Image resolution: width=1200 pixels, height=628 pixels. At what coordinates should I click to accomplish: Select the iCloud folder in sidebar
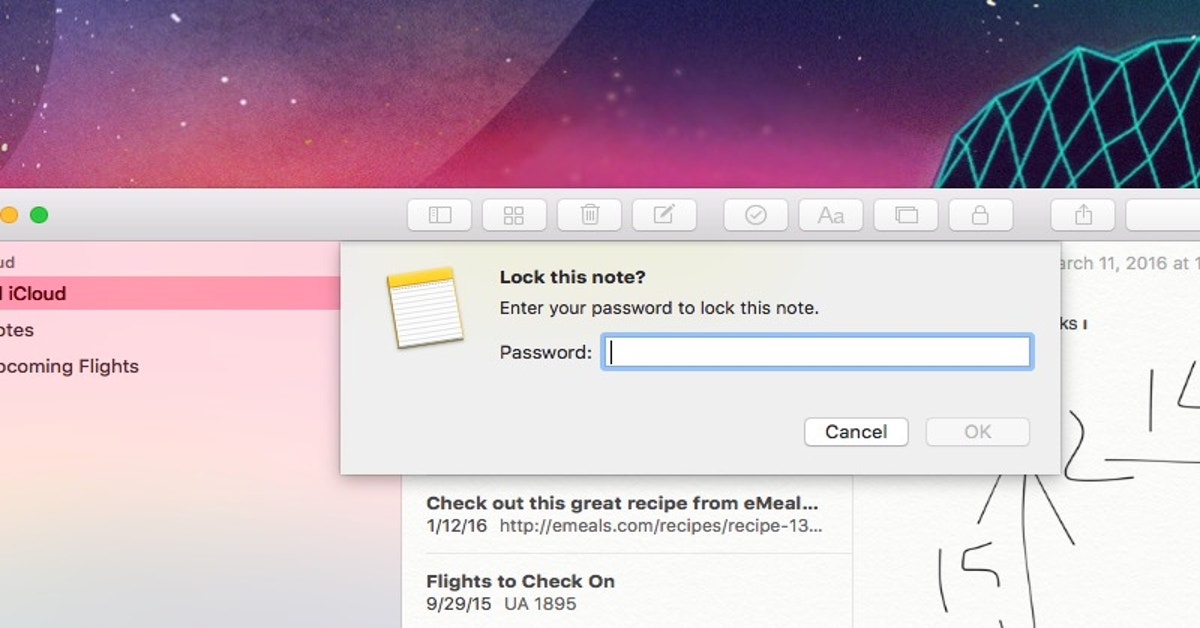point(170,294)
